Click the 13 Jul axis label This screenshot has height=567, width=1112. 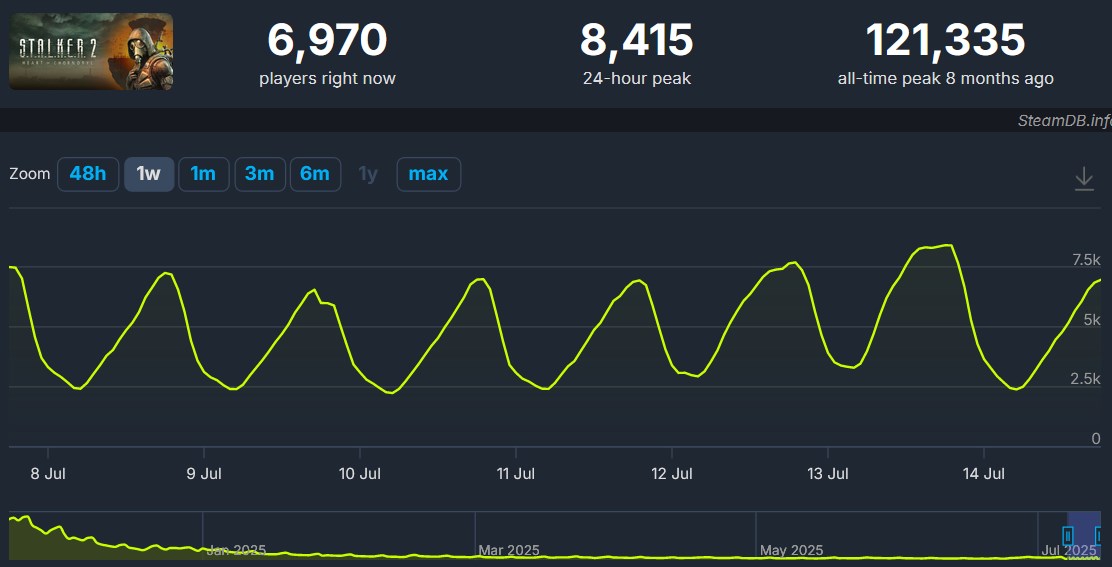click(828, 474)
